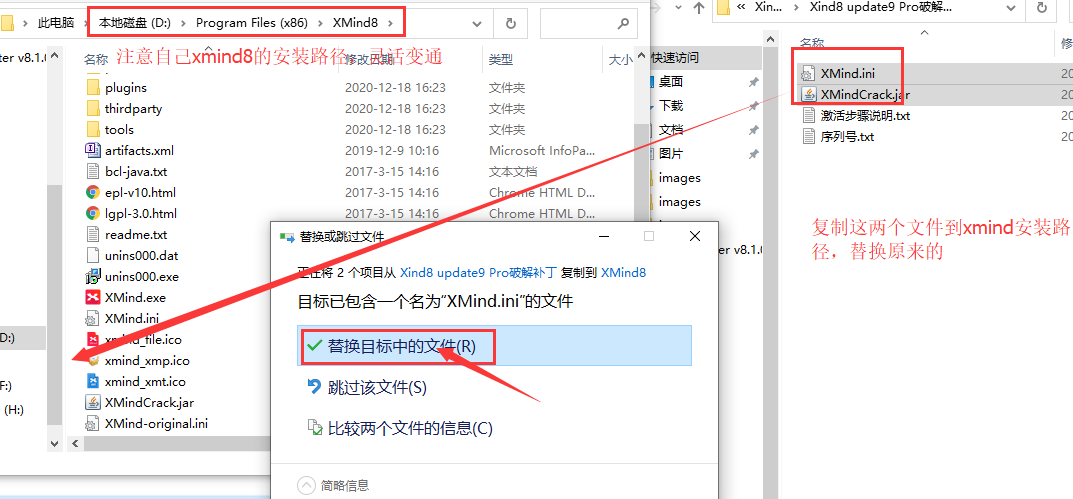Click the unins000.exe uninstaller icon
The width and height of the screenshot is (1073, 499).
tap(93, 277)
